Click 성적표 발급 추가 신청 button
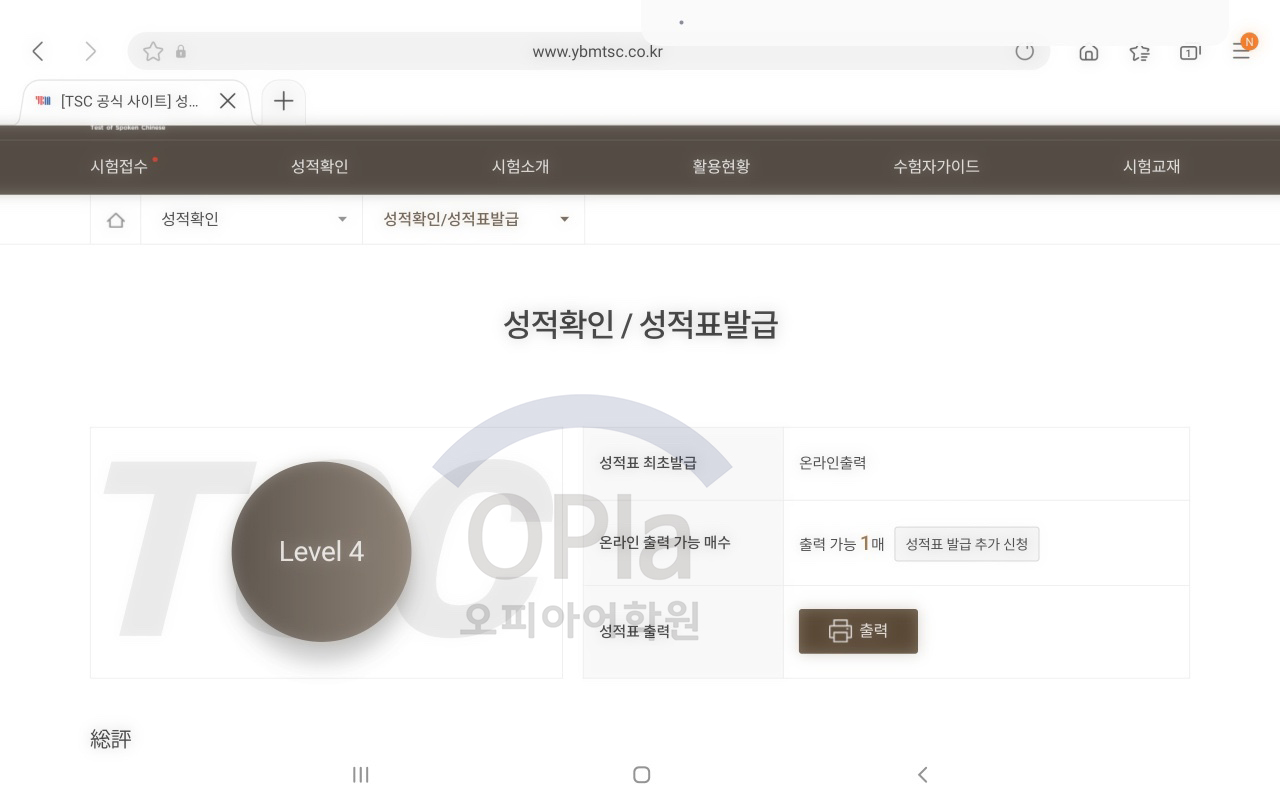Viewport: 1280px width, 800px height. (966, 544)
